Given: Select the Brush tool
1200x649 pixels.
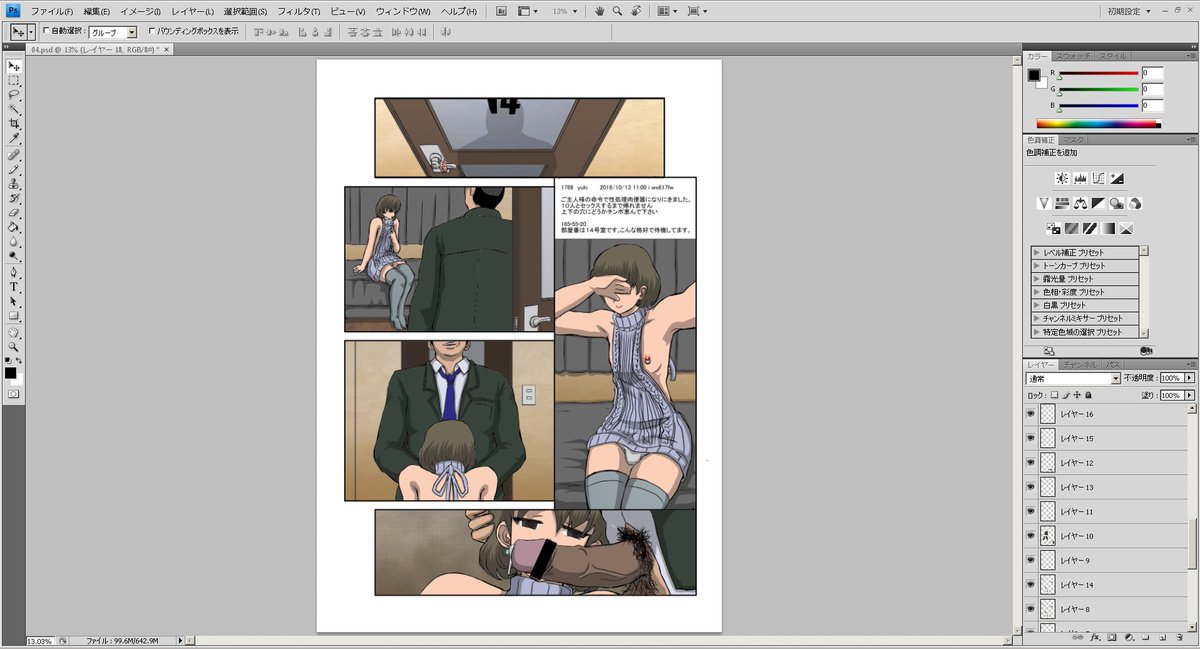Looking at the screenshot, I should pos(14,170).
